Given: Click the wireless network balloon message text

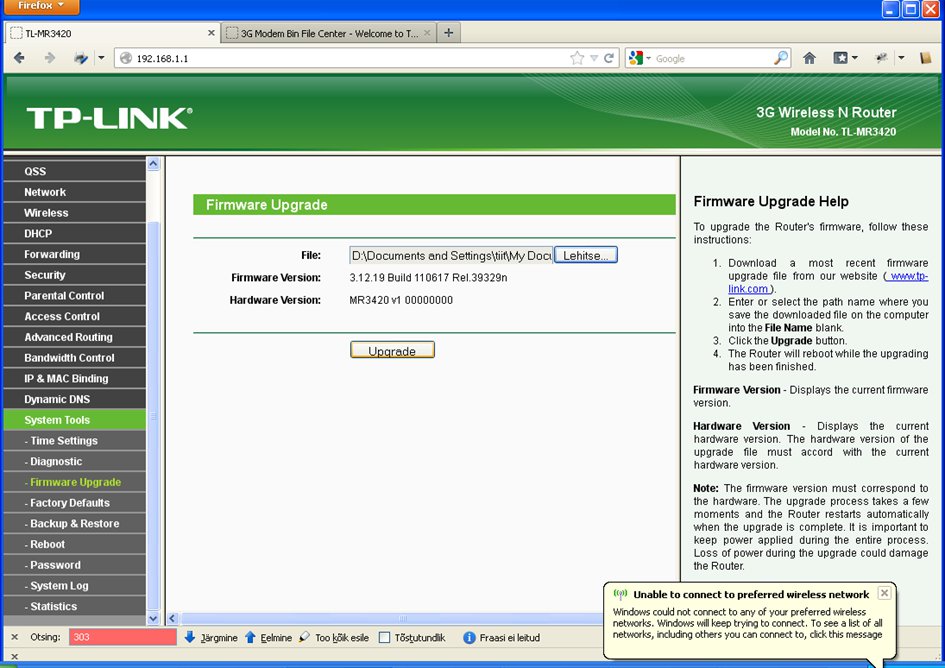Looking at the screenshot, I should pos(747,623).
